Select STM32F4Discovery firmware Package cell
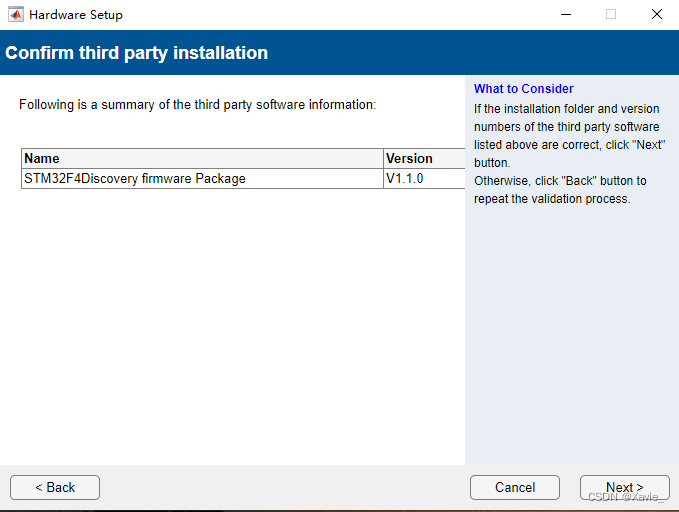This screenshot has height=512, width=679. 202,178
